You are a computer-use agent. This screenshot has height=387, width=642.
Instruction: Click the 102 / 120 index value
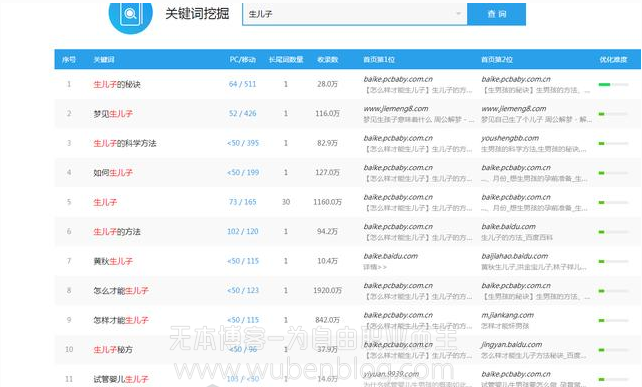coord(242,231)
